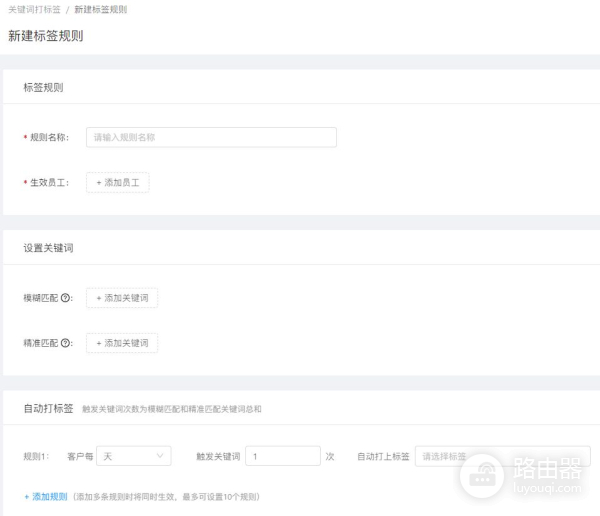Click the 新建标签规则 page title
Screen dimensions: 600x516
click(x=46, y=36)
